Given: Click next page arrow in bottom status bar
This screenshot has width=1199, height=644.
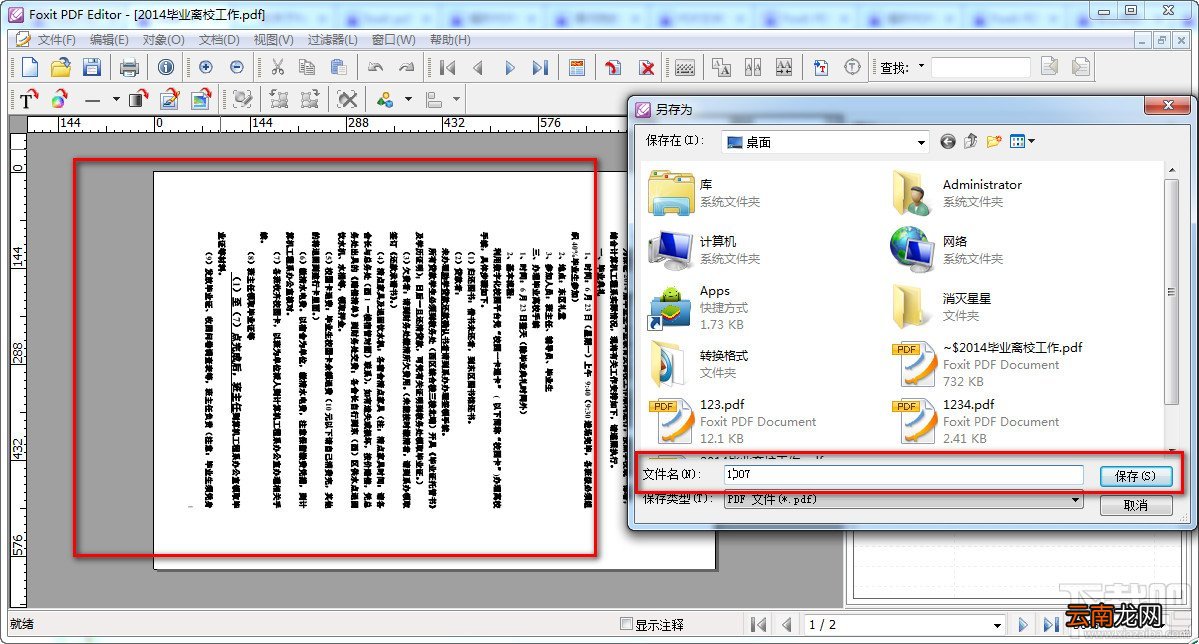Looking at the screenshot, I should (x=1022, y=625).
